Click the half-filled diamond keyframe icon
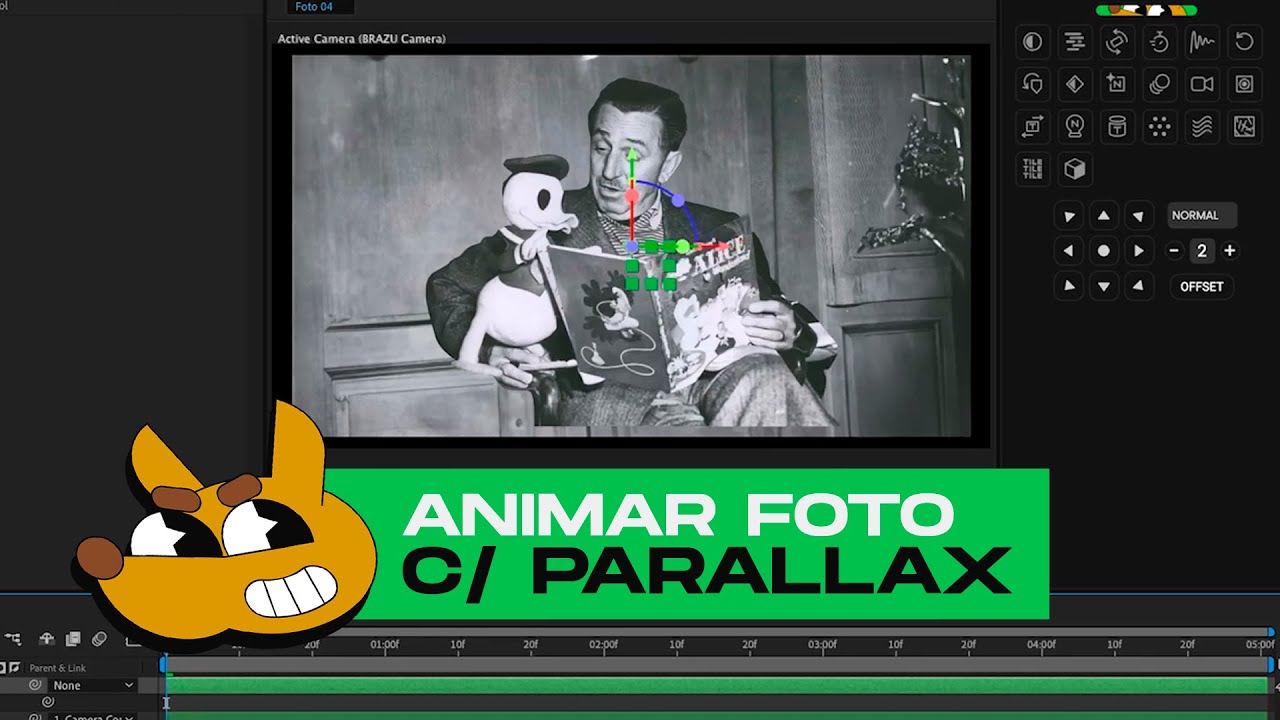 [x=1075, y=84]
